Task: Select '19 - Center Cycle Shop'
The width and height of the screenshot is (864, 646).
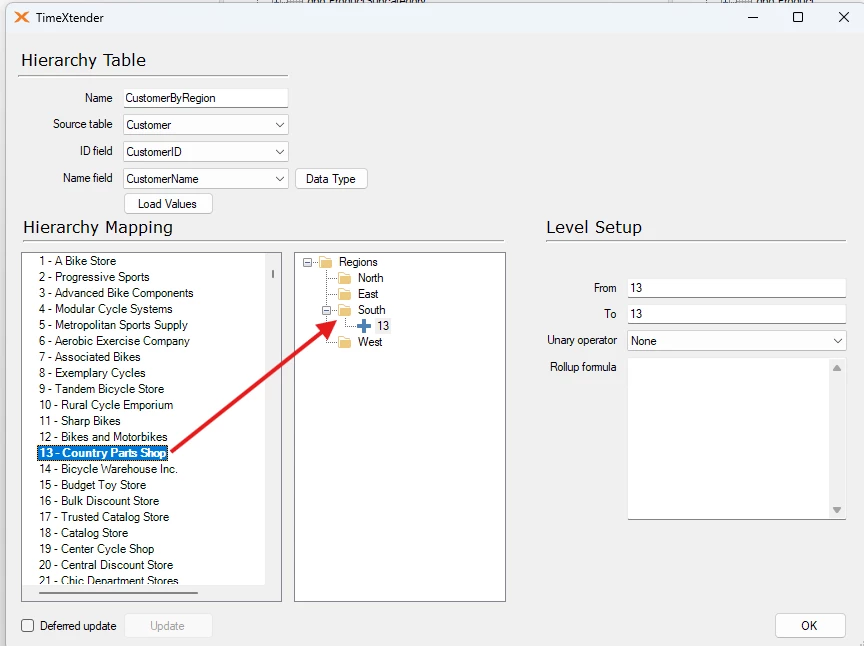Action: point(96,548)
